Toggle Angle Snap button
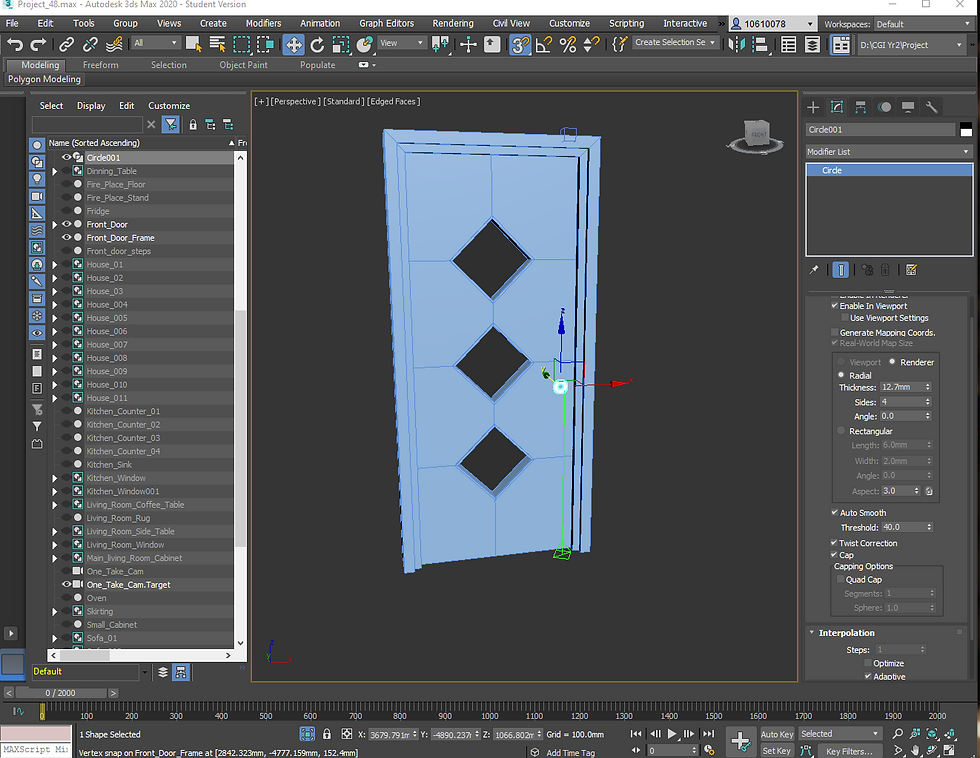This screenshot has height=758, width=980. 544,44
